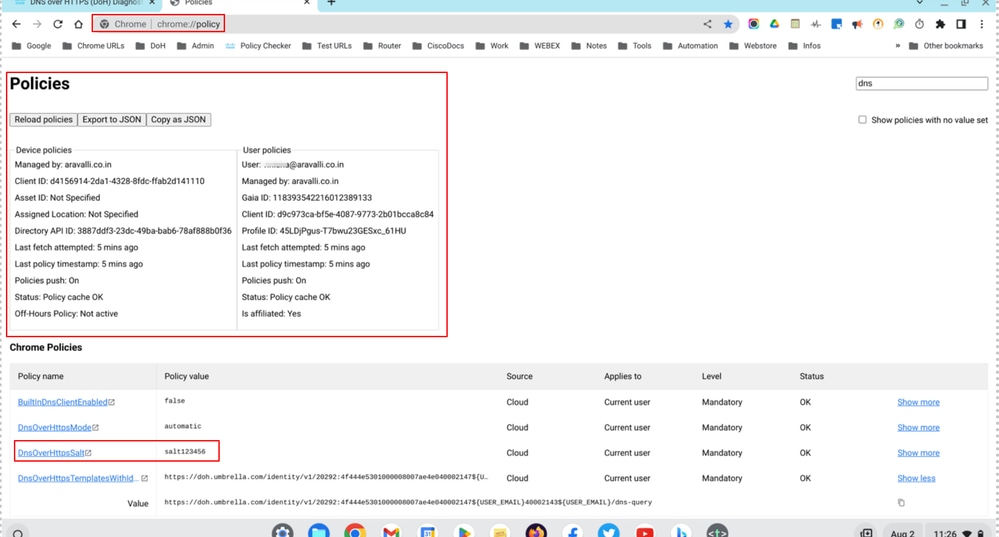
Task: Open Gmail from the shelf
Action: (x=391, y=532)
